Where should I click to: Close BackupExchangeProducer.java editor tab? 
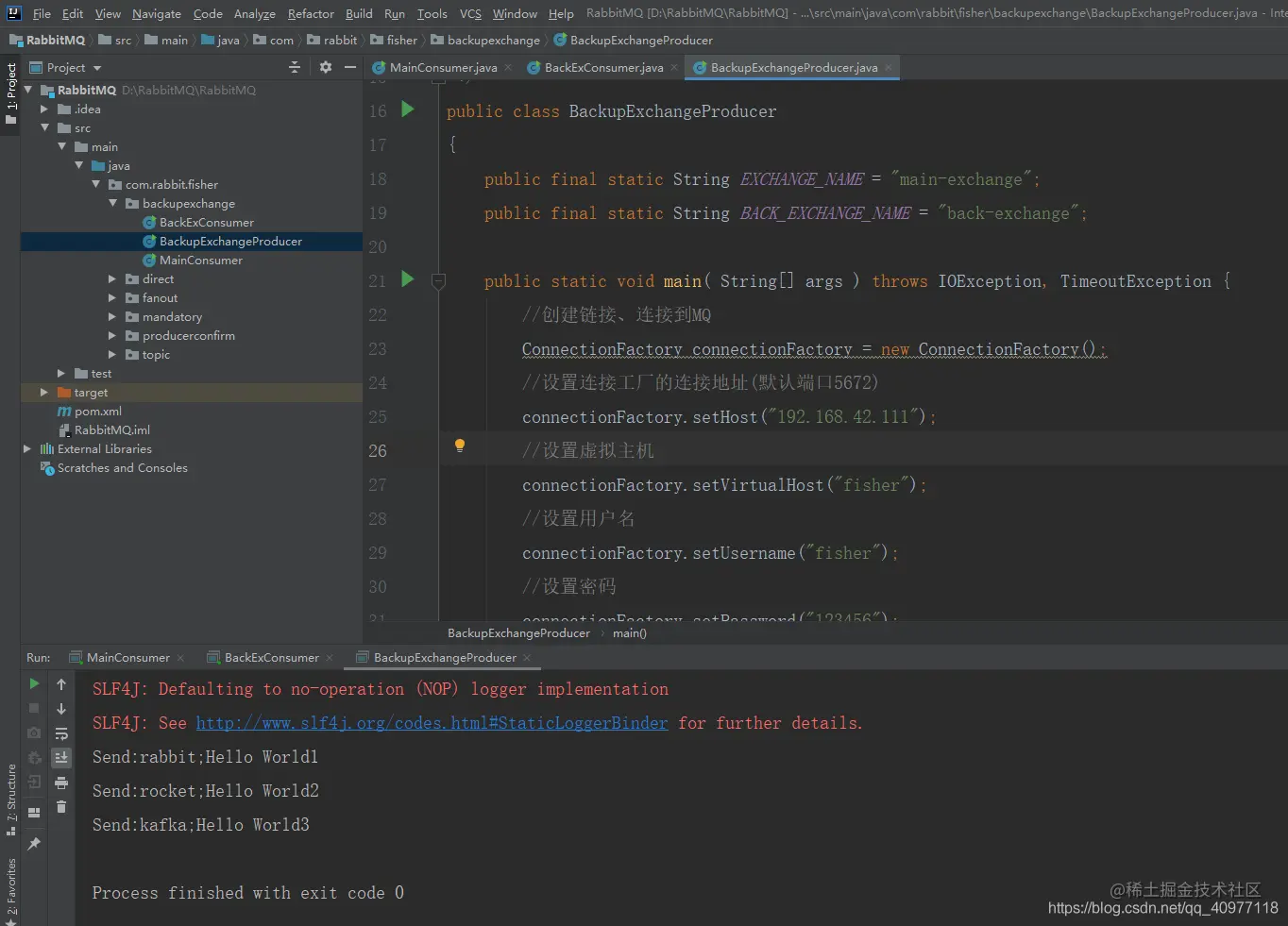(889, 67)
